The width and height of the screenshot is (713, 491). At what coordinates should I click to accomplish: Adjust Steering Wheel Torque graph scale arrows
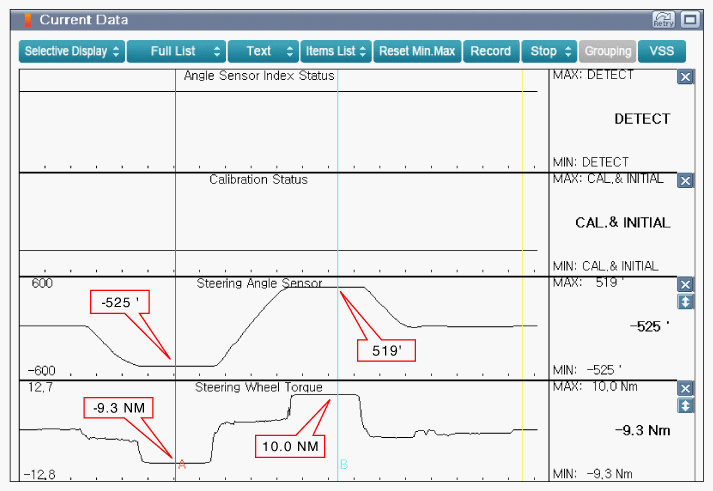pyautogui.click(x=685, y=406)
